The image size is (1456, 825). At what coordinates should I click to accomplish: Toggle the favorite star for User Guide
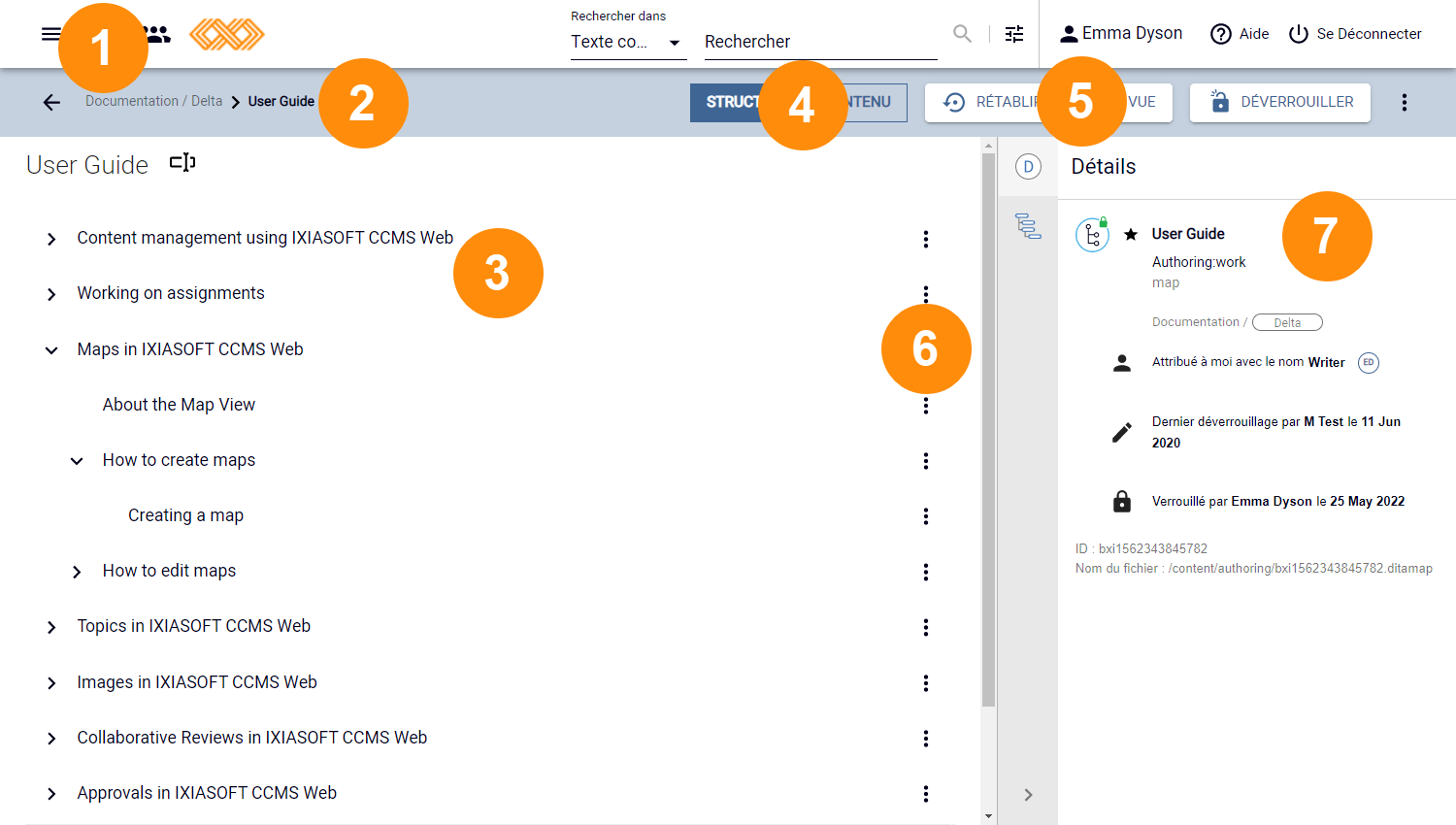click(1131, 234)
